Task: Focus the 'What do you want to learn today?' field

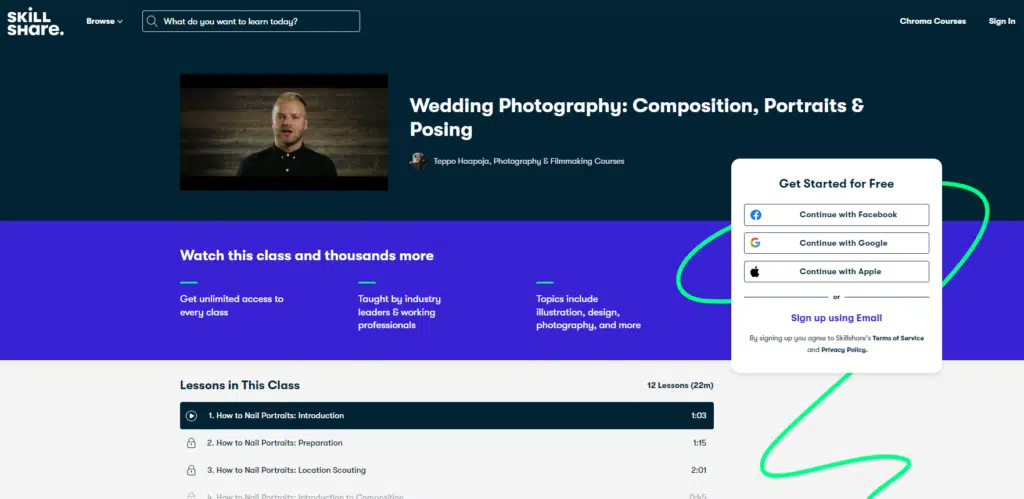Action: tap(251, 21)
